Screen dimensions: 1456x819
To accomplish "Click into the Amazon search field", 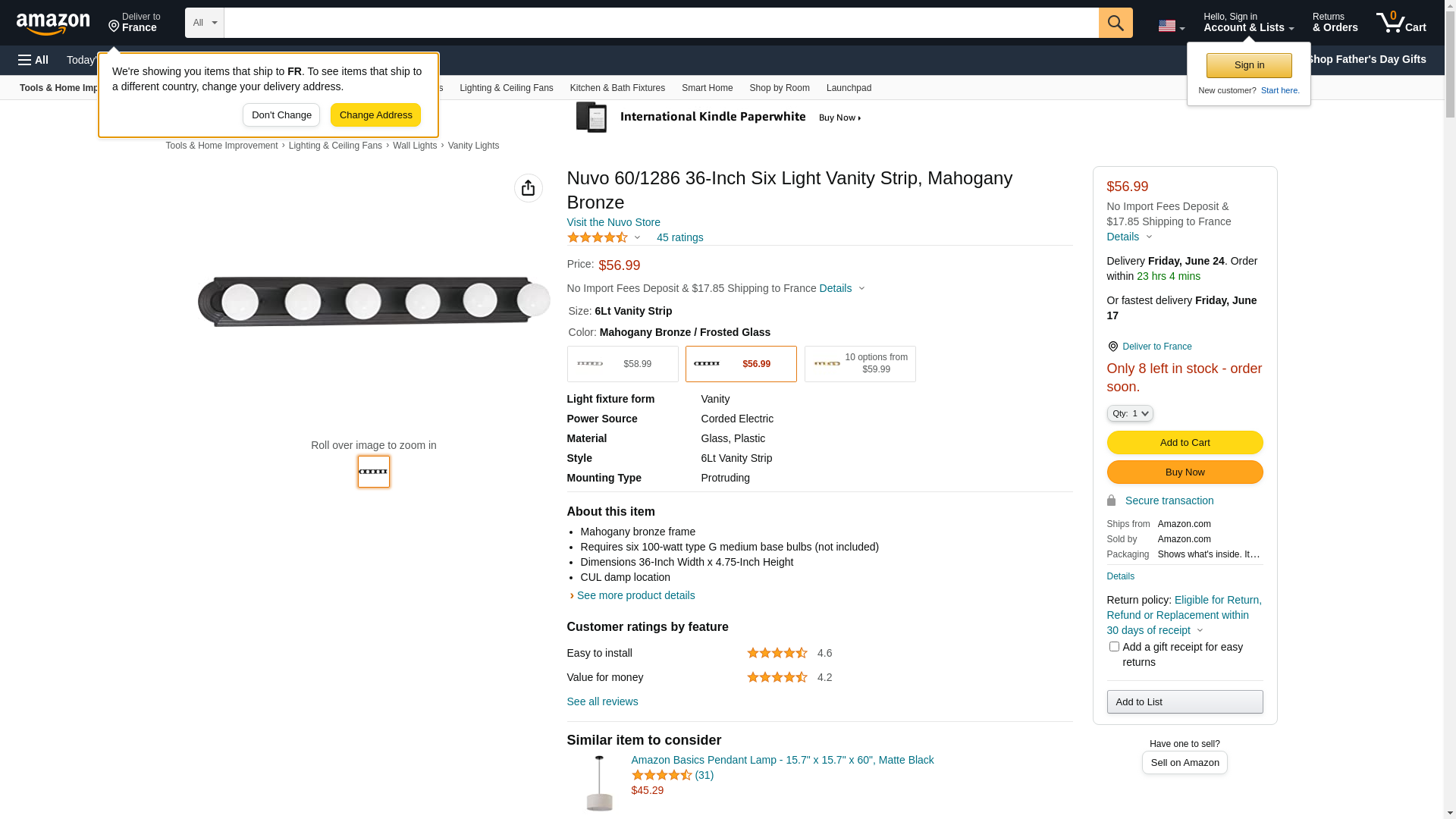I will click(661, 23).
